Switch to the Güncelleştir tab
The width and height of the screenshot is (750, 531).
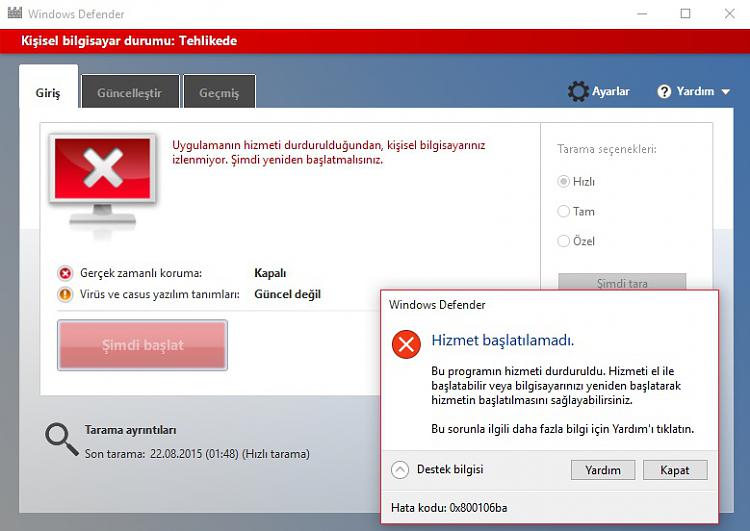tap(130, 92)
